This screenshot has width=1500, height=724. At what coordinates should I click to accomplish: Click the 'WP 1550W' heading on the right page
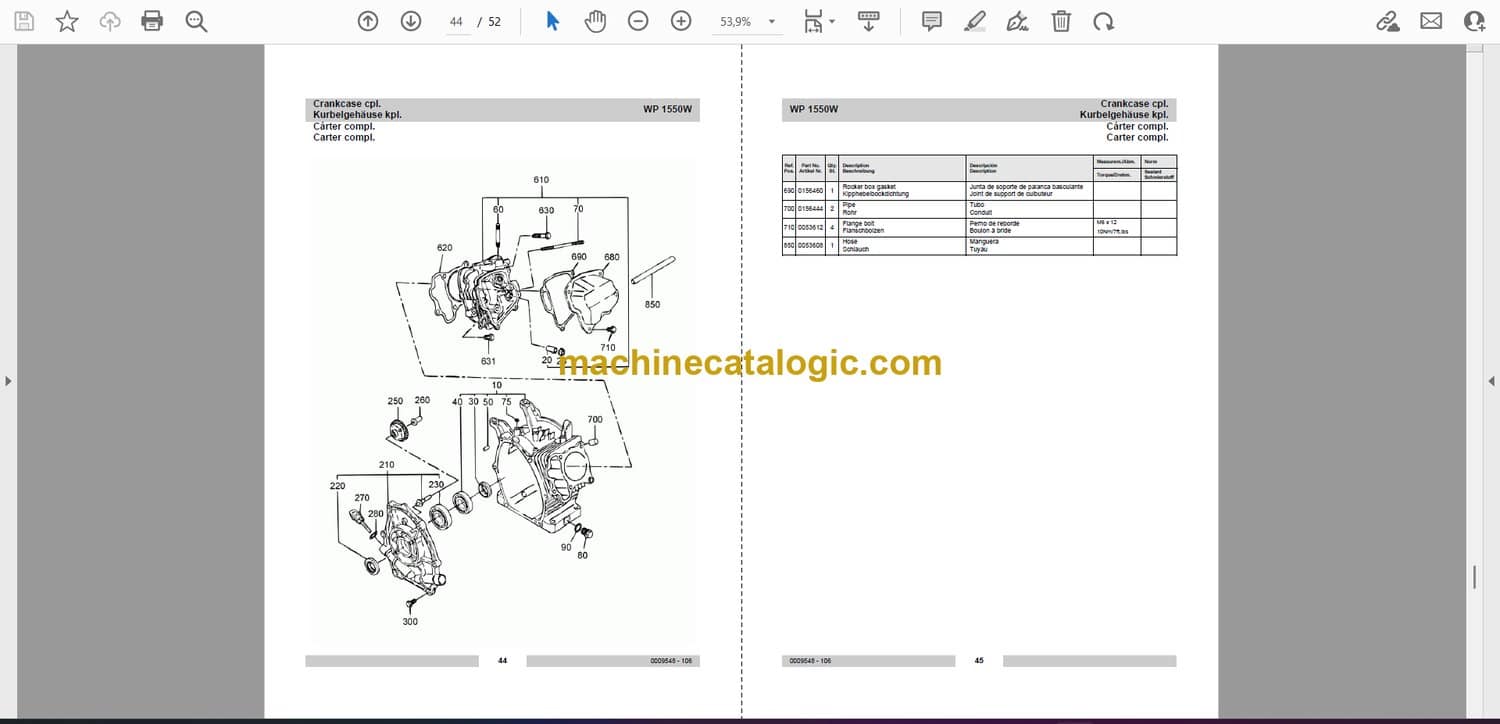click(x=814, y=109)
